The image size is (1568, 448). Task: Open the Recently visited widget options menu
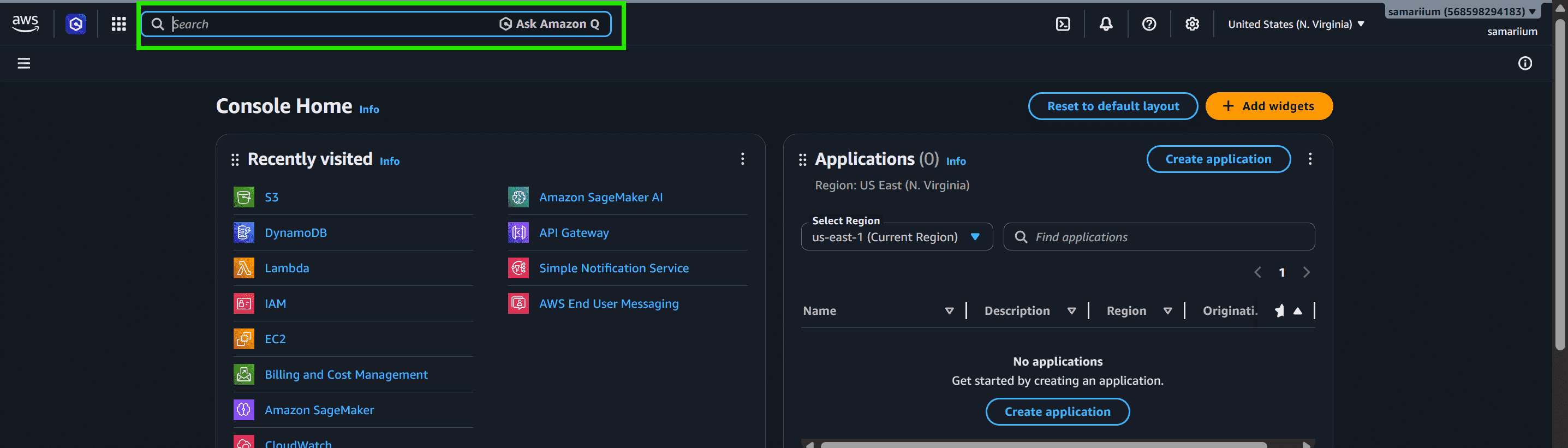(742, 159)
